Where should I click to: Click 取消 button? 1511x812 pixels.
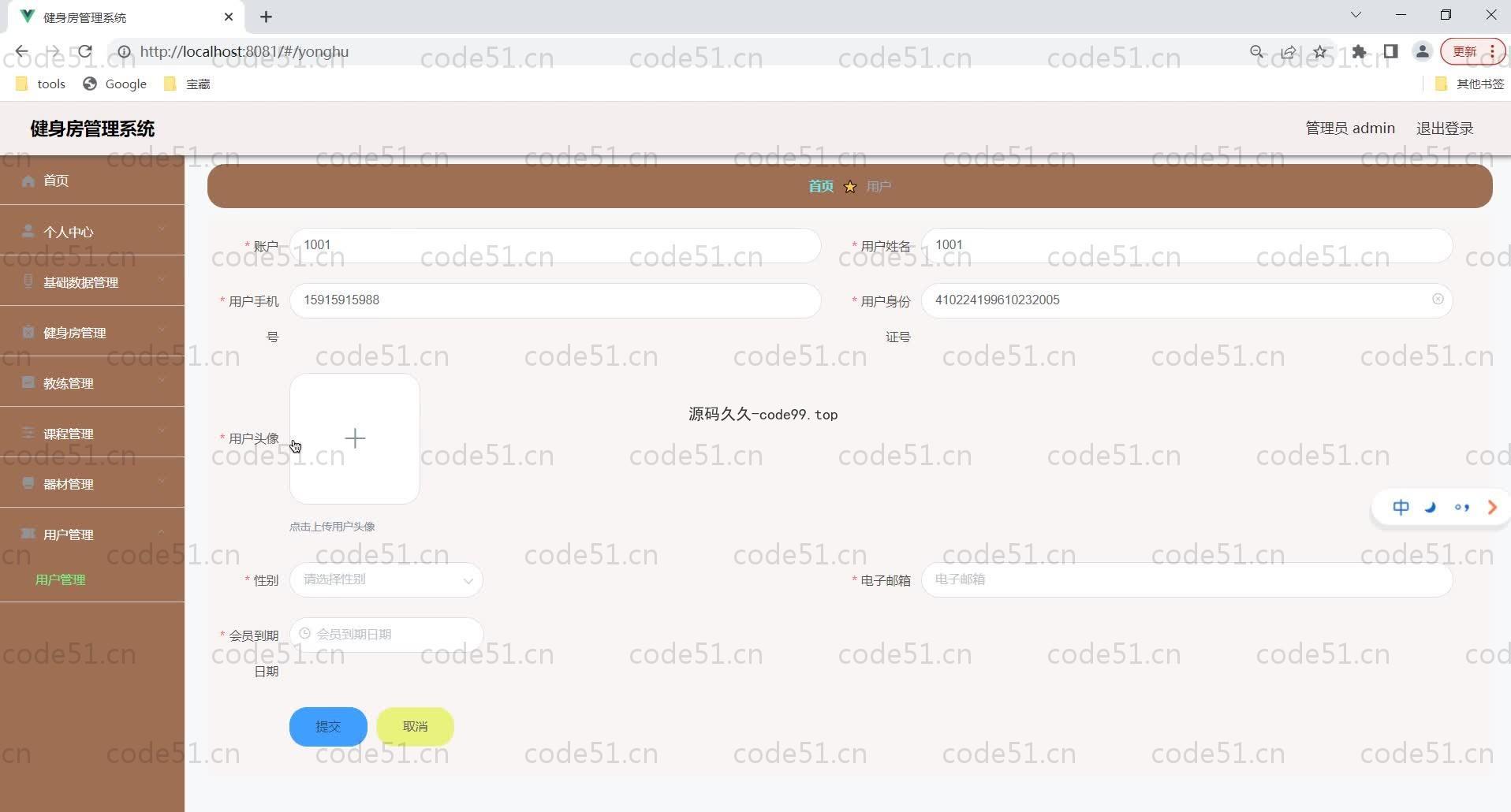coord(415,727)
